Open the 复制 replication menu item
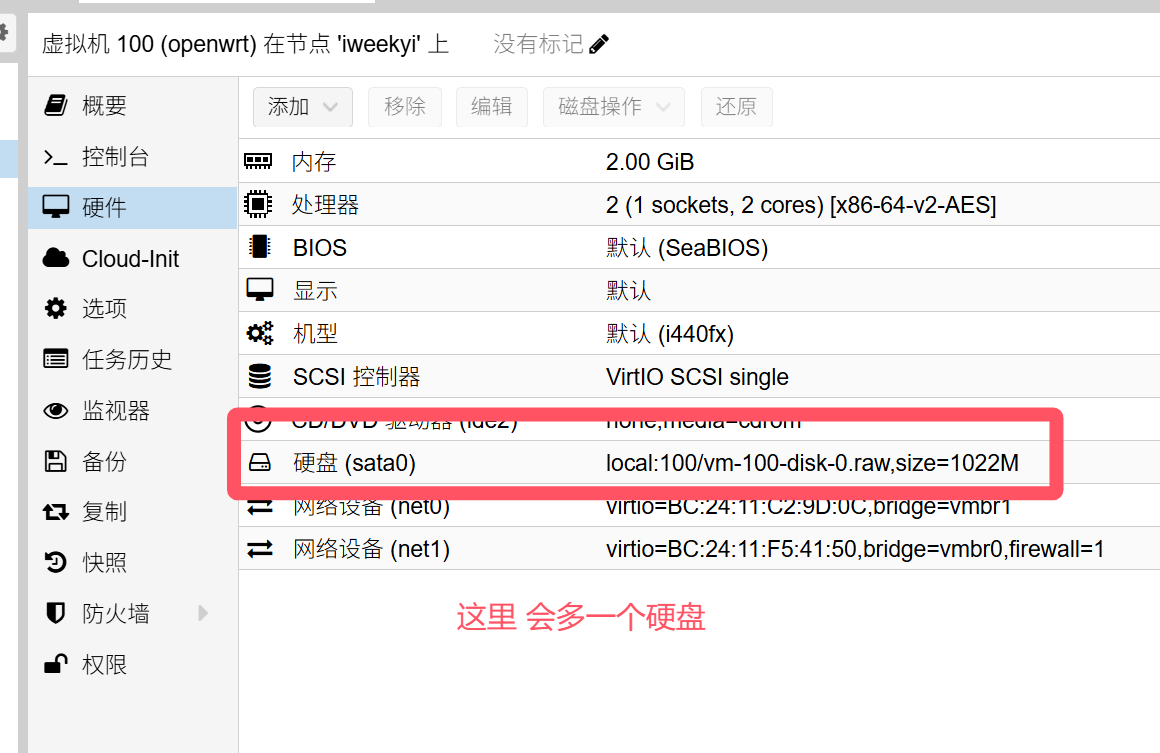This screenshot has height=753, width=1160. pos(104,512)
